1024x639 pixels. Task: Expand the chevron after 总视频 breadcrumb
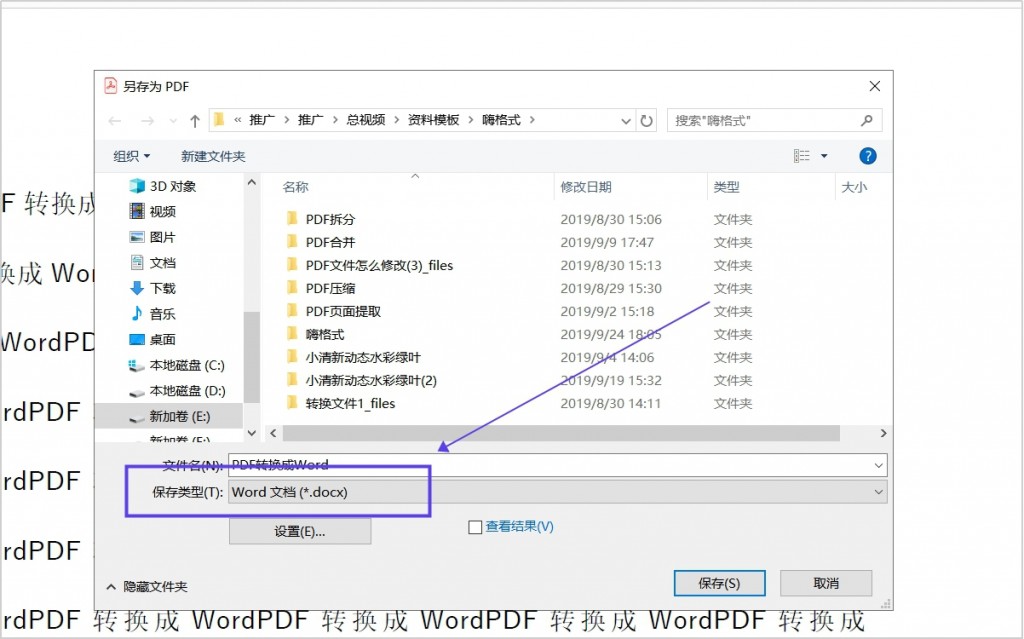(396, 120)
